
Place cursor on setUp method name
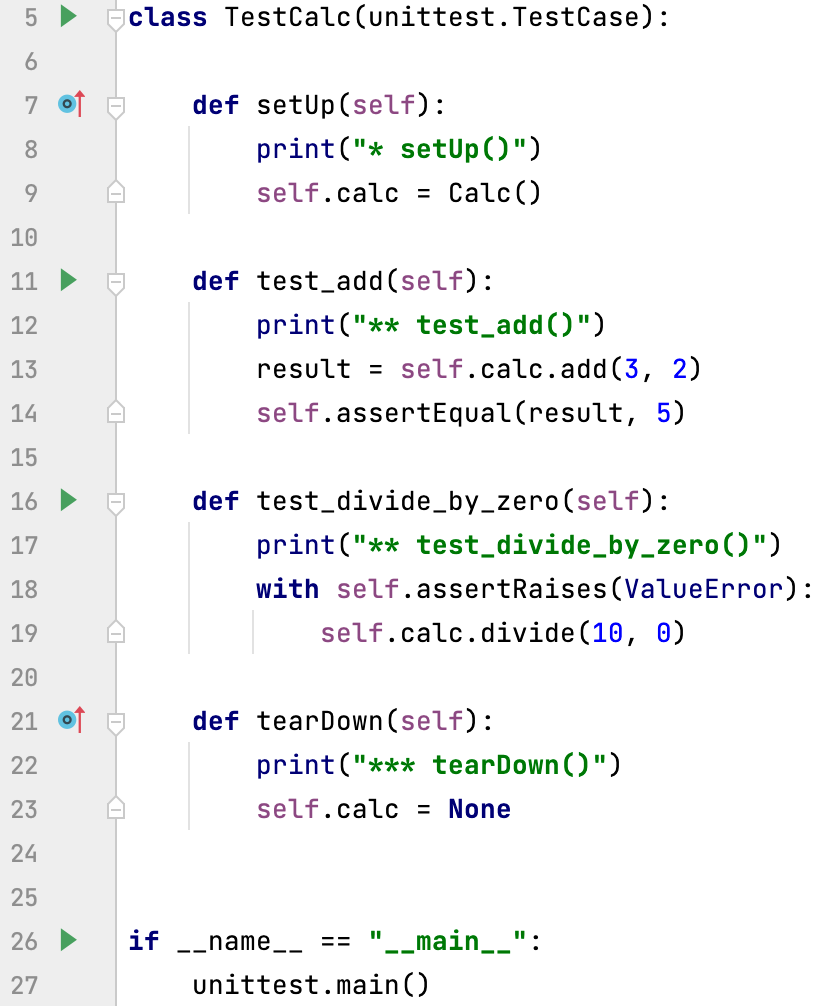296,105
